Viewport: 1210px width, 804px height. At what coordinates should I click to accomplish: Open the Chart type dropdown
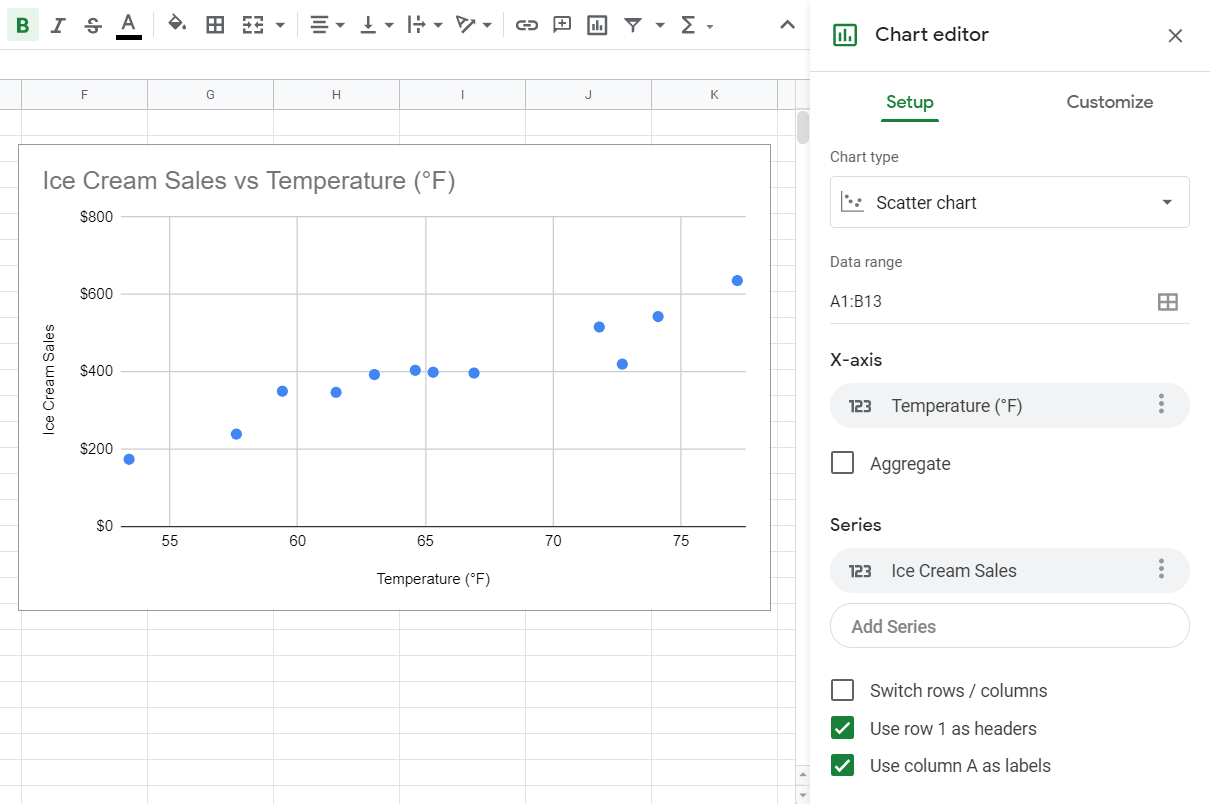(x=1009, y=201)
